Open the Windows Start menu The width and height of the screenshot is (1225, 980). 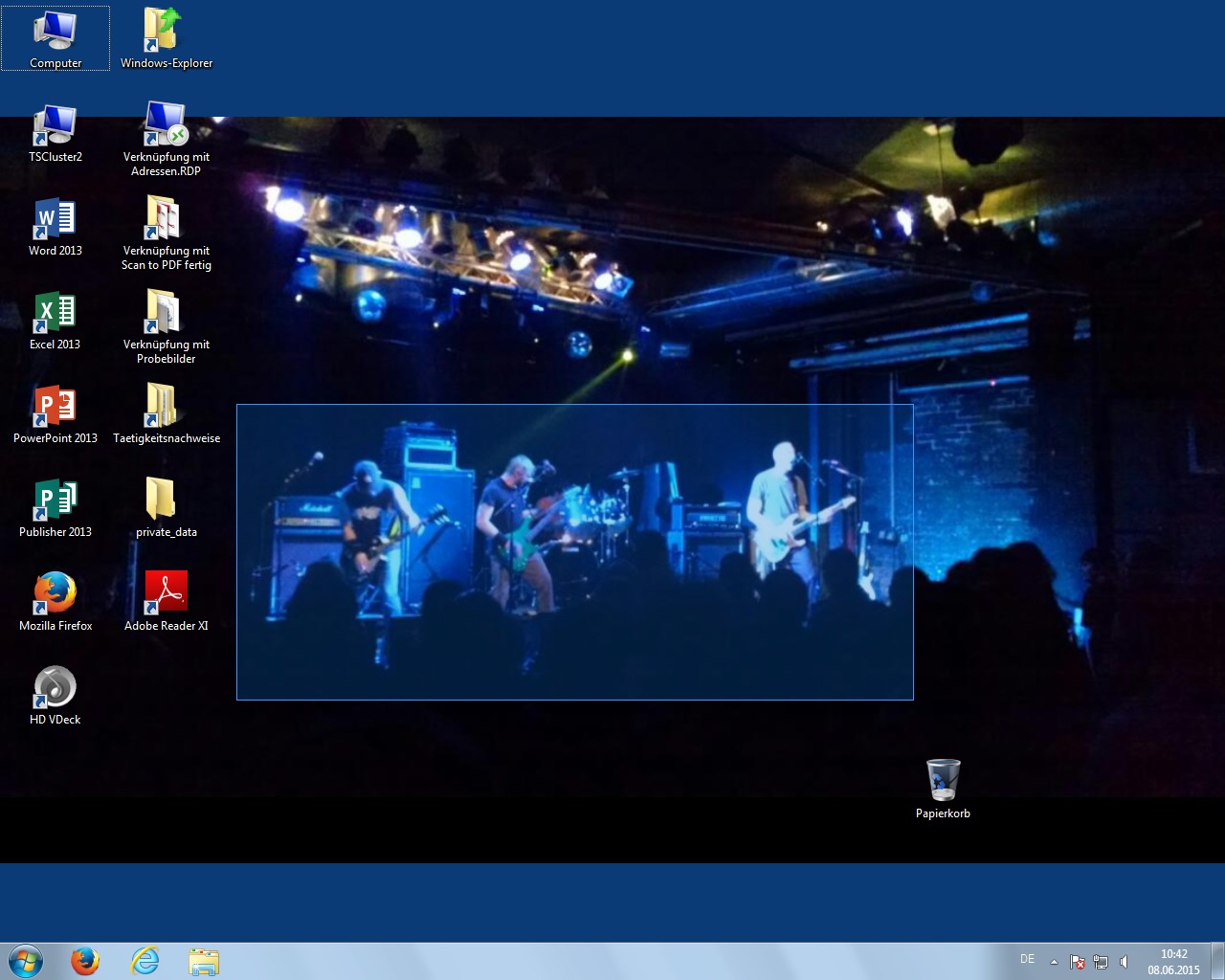(x=26, y=961)
